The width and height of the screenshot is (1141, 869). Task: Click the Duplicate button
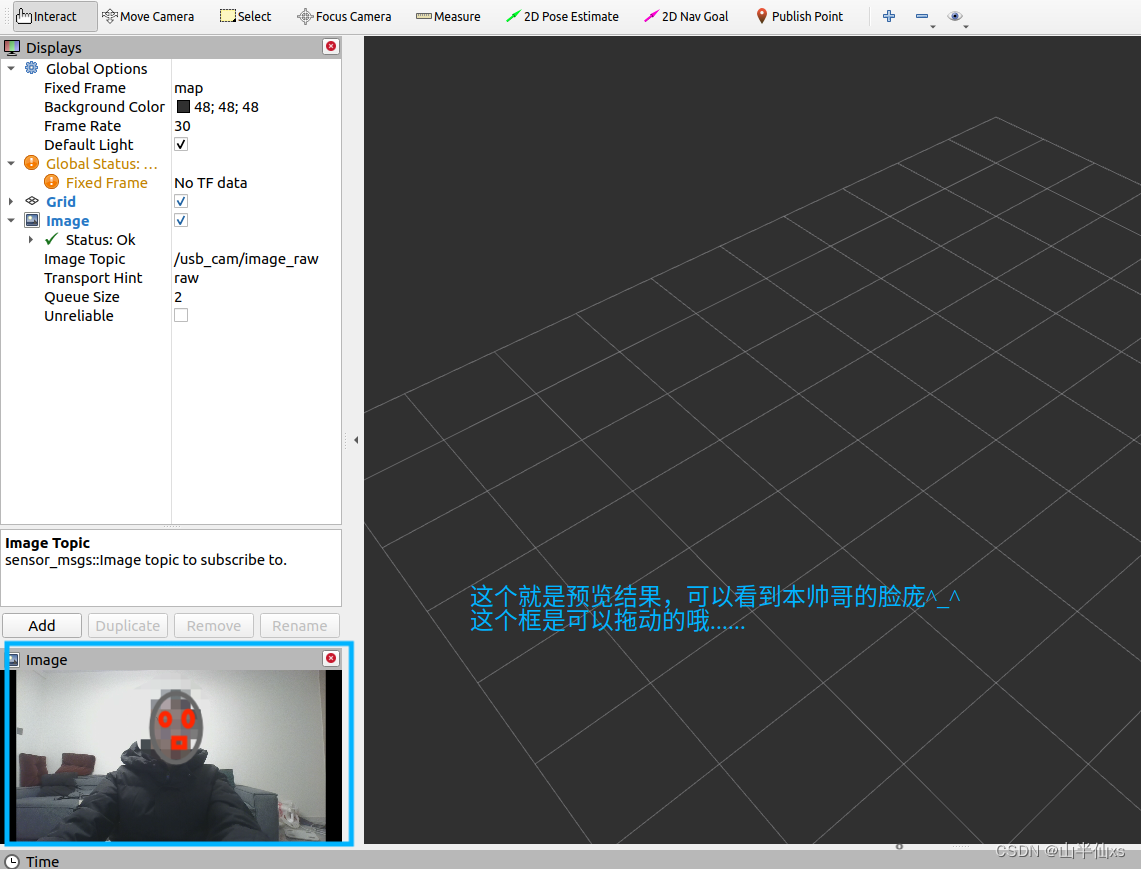[x=128, y=625]
